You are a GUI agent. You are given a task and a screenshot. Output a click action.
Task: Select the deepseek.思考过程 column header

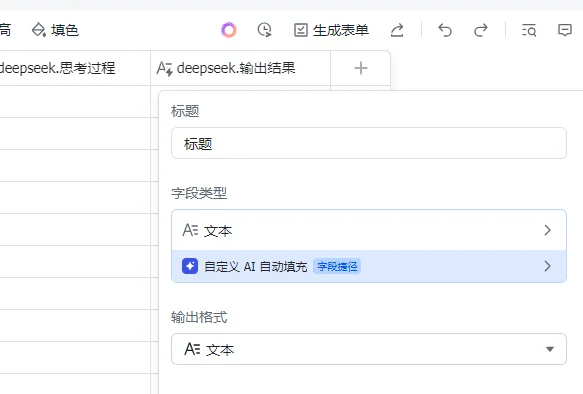point(74,68)
